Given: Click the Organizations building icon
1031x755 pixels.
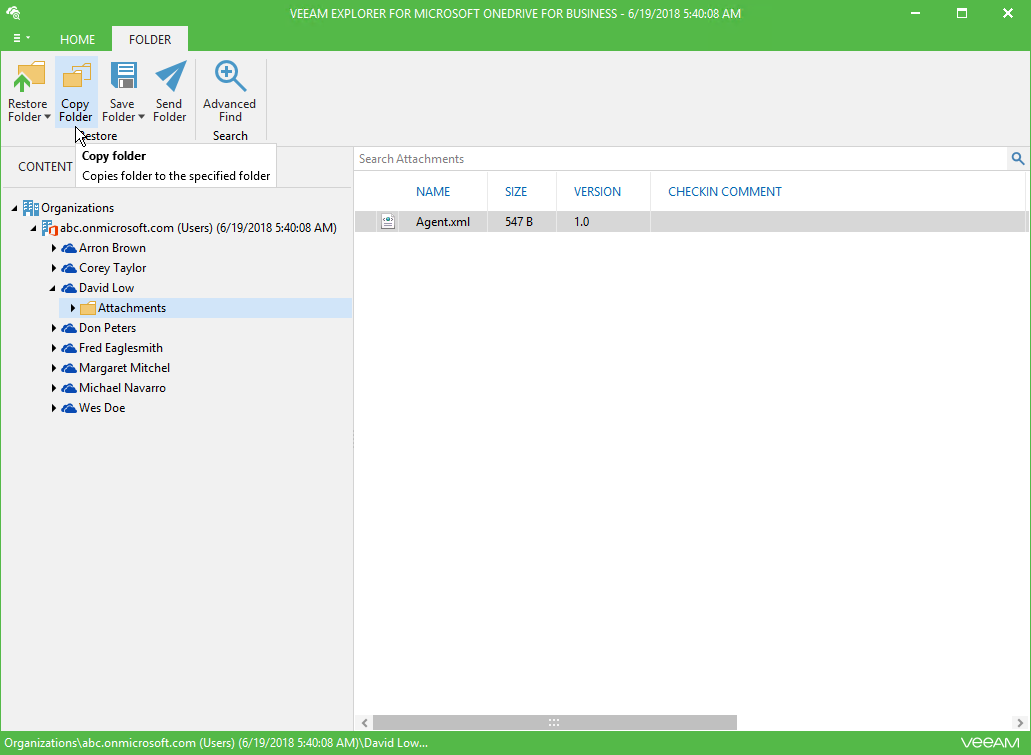Looking at the screenshot, I should click(30, 208).
